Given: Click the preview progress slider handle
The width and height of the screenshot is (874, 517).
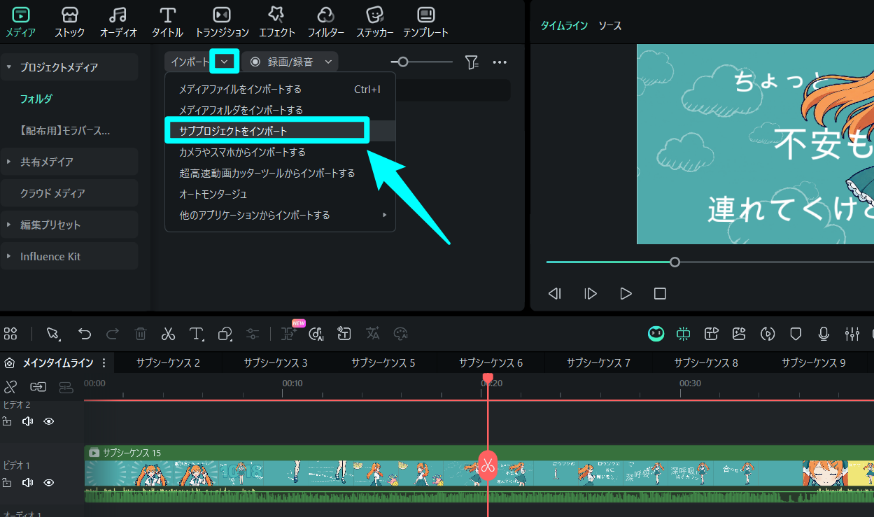Looking at the screenshot, I should point(674,262).
